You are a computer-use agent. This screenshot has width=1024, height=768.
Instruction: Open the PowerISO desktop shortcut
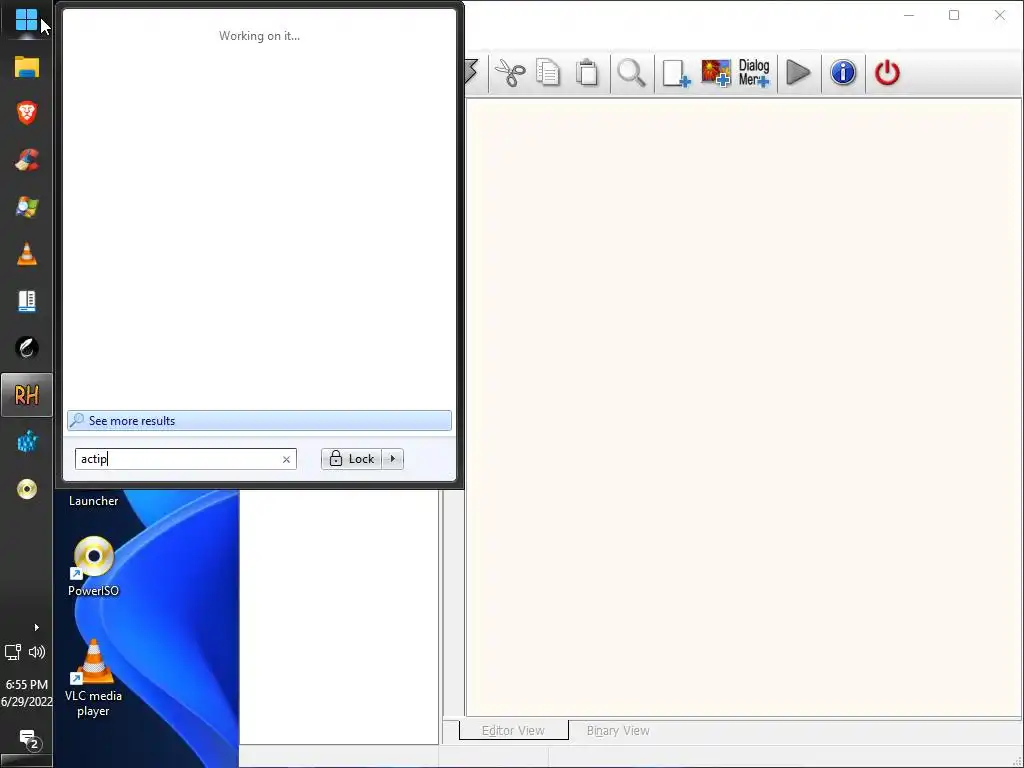click(93, 566)
